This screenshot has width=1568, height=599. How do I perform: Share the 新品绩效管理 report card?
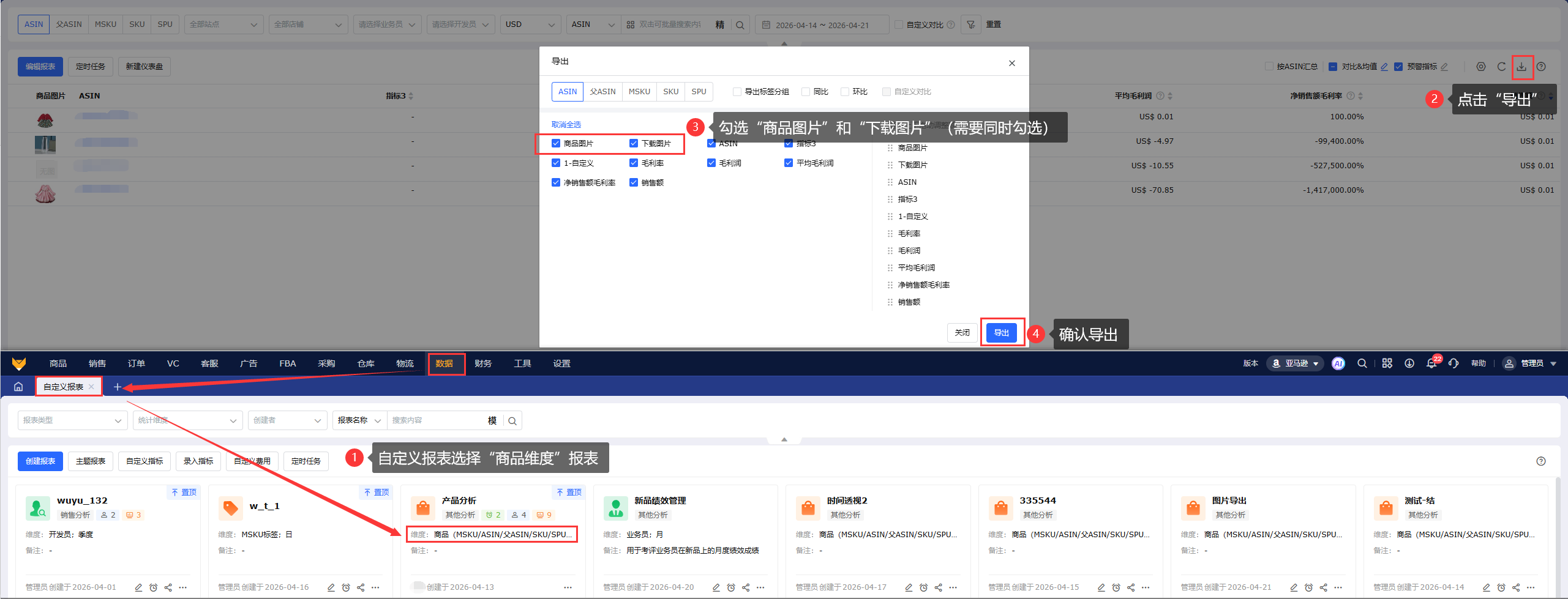(x=746, y=587)
